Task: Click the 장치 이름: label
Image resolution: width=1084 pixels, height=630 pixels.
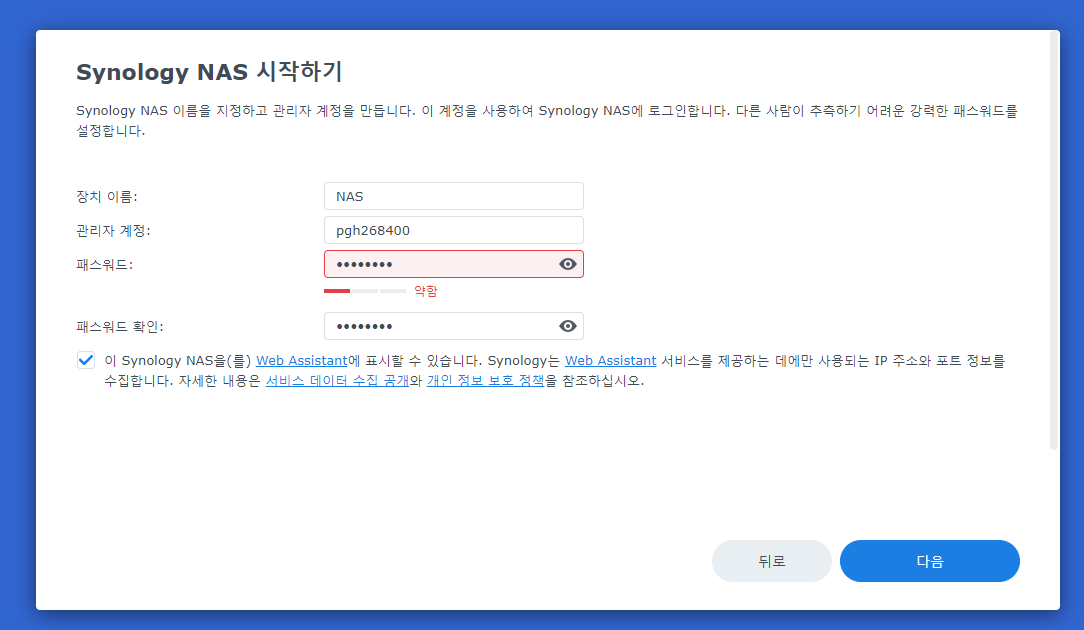Action: click(x=106, y=196)
